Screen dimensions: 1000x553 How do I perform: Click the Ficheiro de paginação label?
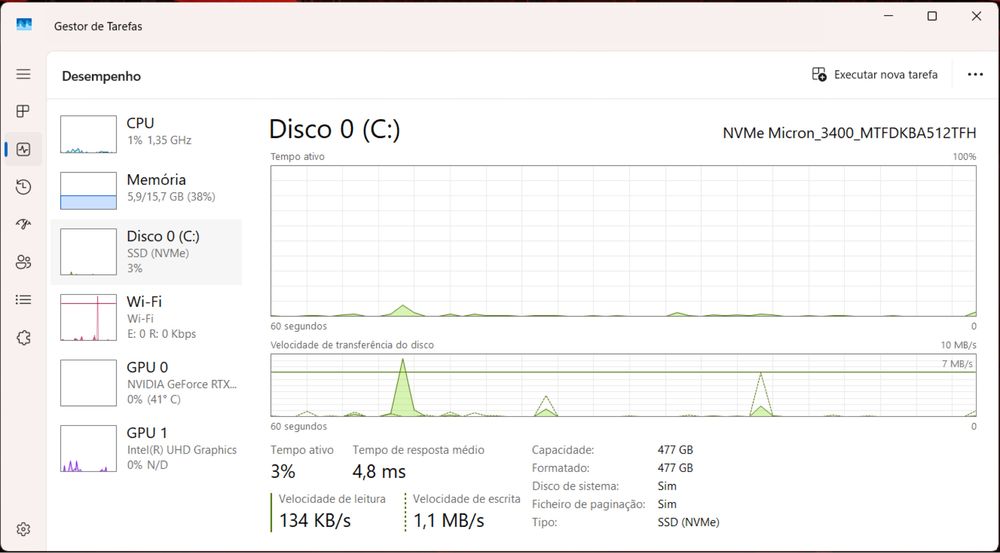pyautogui.click(x=589, y=504)
